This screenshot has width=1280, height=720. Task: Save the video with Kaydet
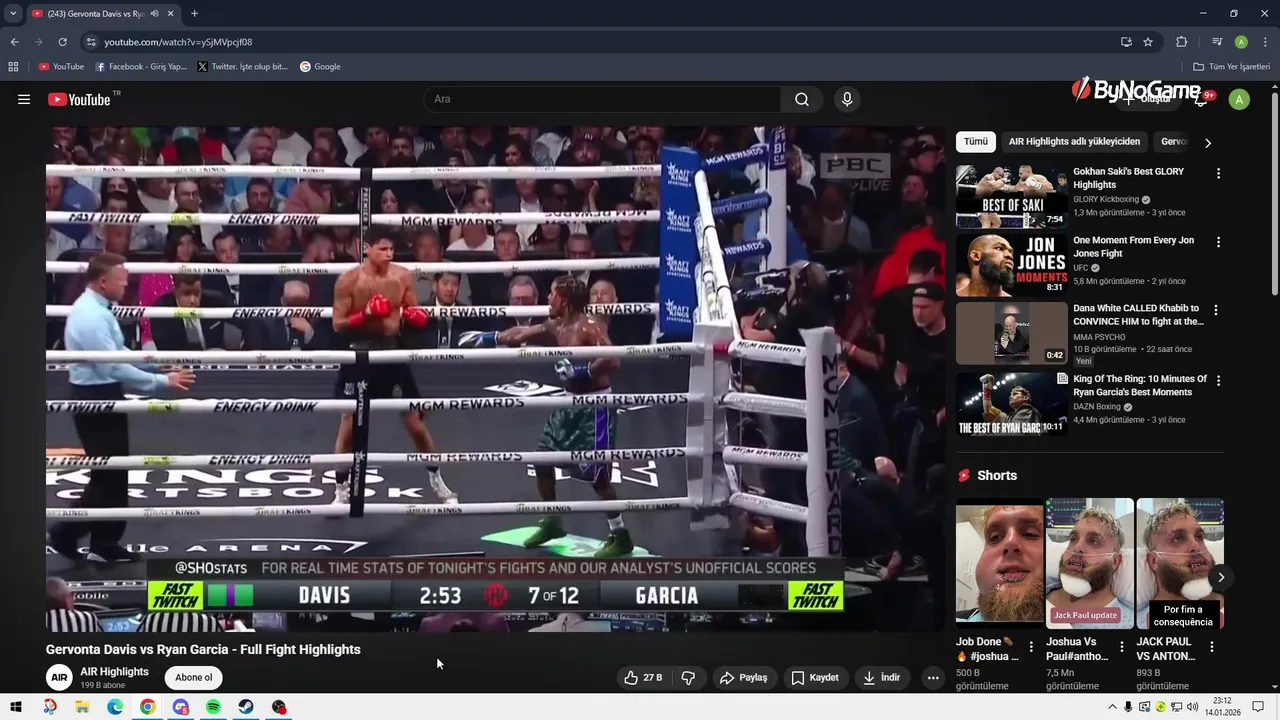pyautogui.click(x=815, y=678)
